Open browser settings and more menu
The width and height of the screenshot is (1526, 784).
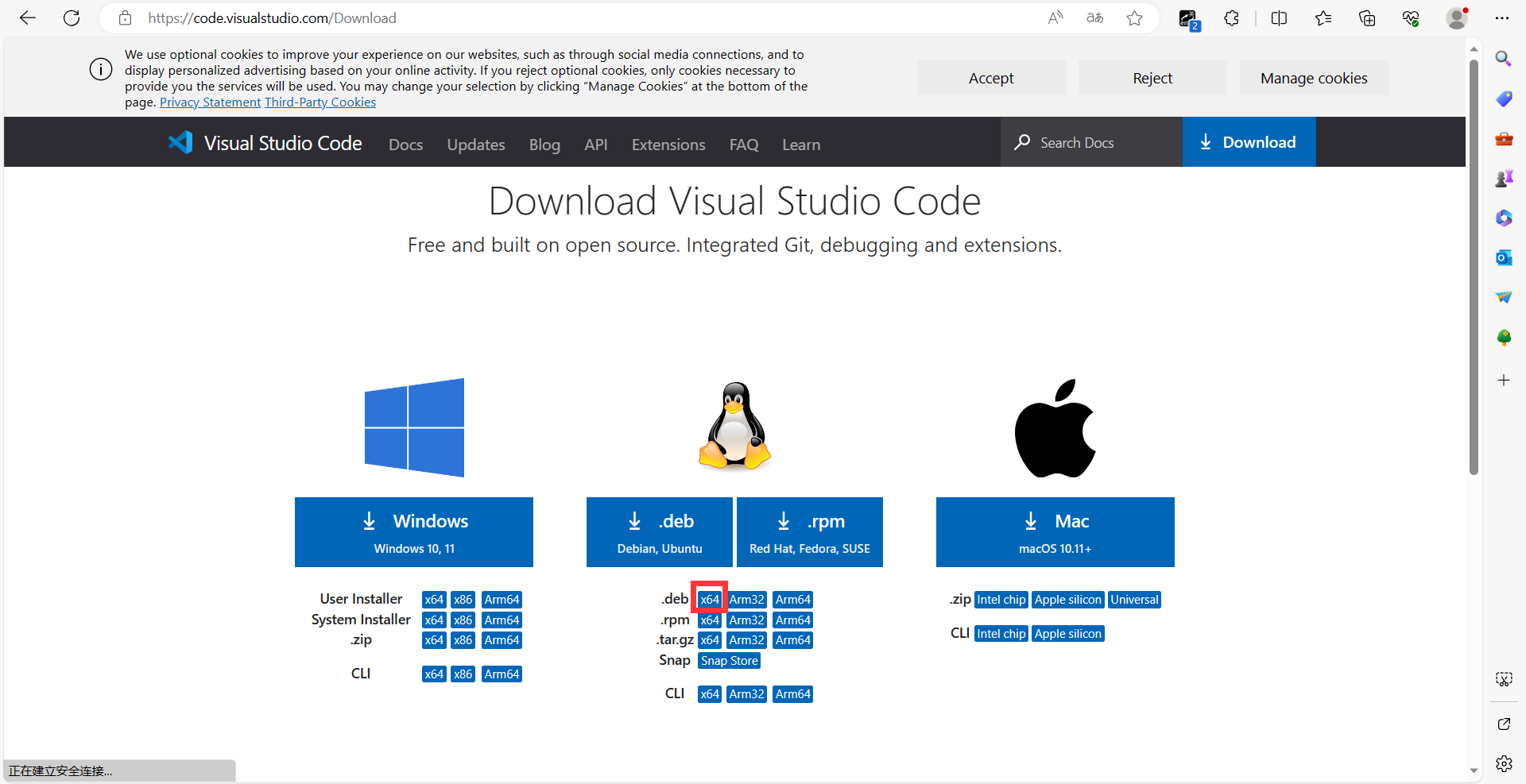click(1501, 18)
